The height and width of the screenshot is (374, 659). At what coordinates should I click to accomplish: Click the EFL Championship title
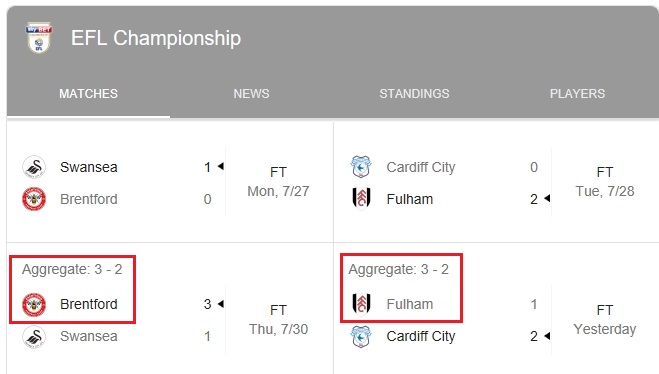[x=156, y=38]
